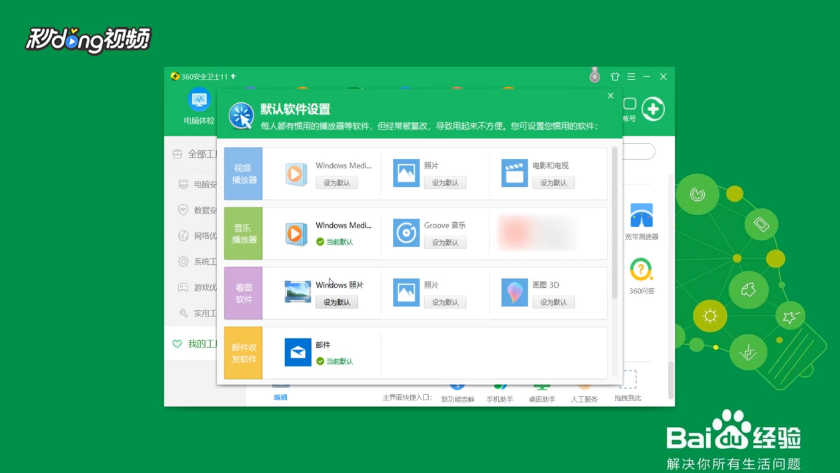This screenshot has width=840, height=473.
Task: Open 宽带测速器 tool
Action: click(x=641, y=221)
